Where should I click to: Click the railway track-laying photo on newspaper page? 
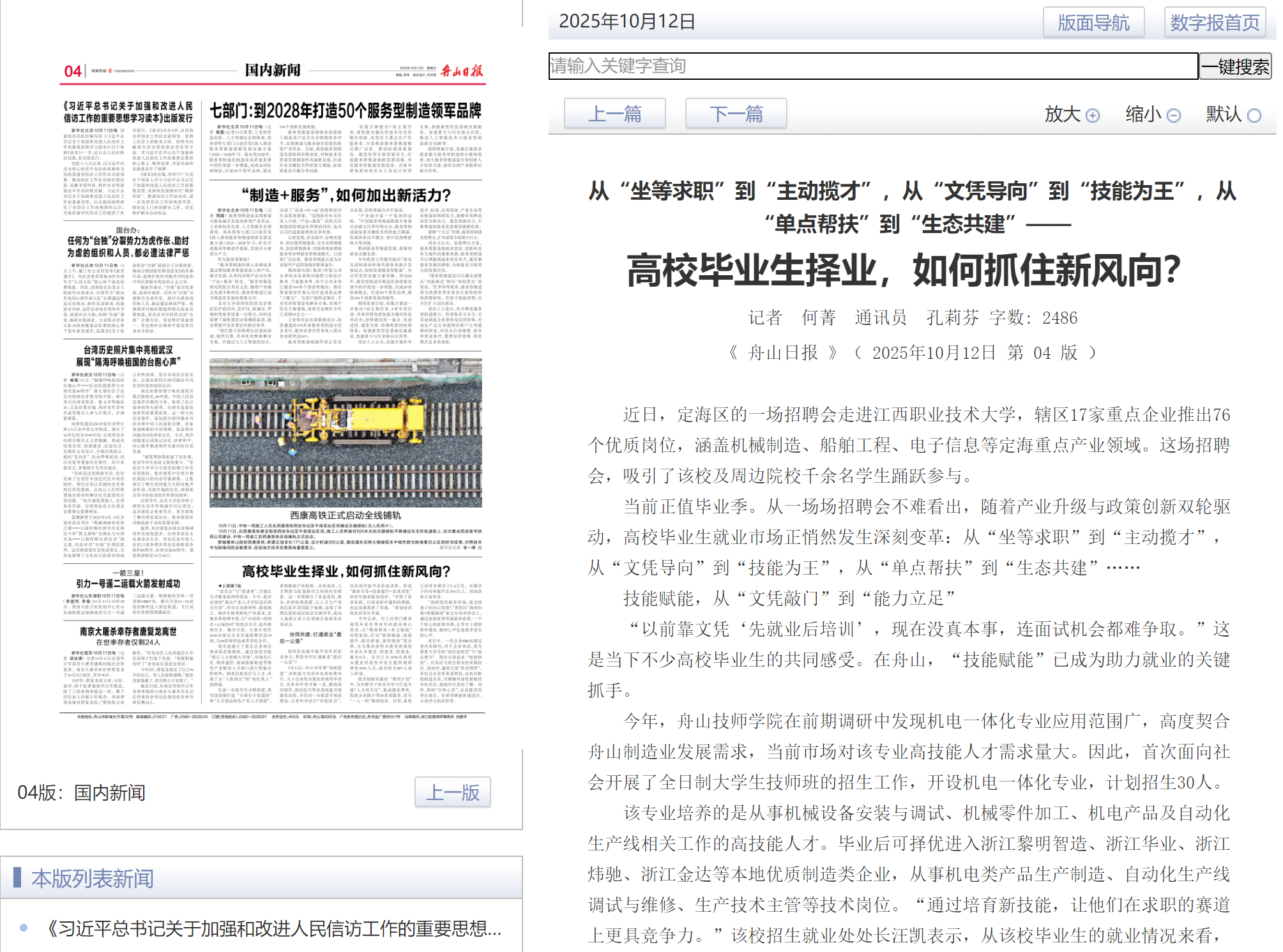pos(345,432)
